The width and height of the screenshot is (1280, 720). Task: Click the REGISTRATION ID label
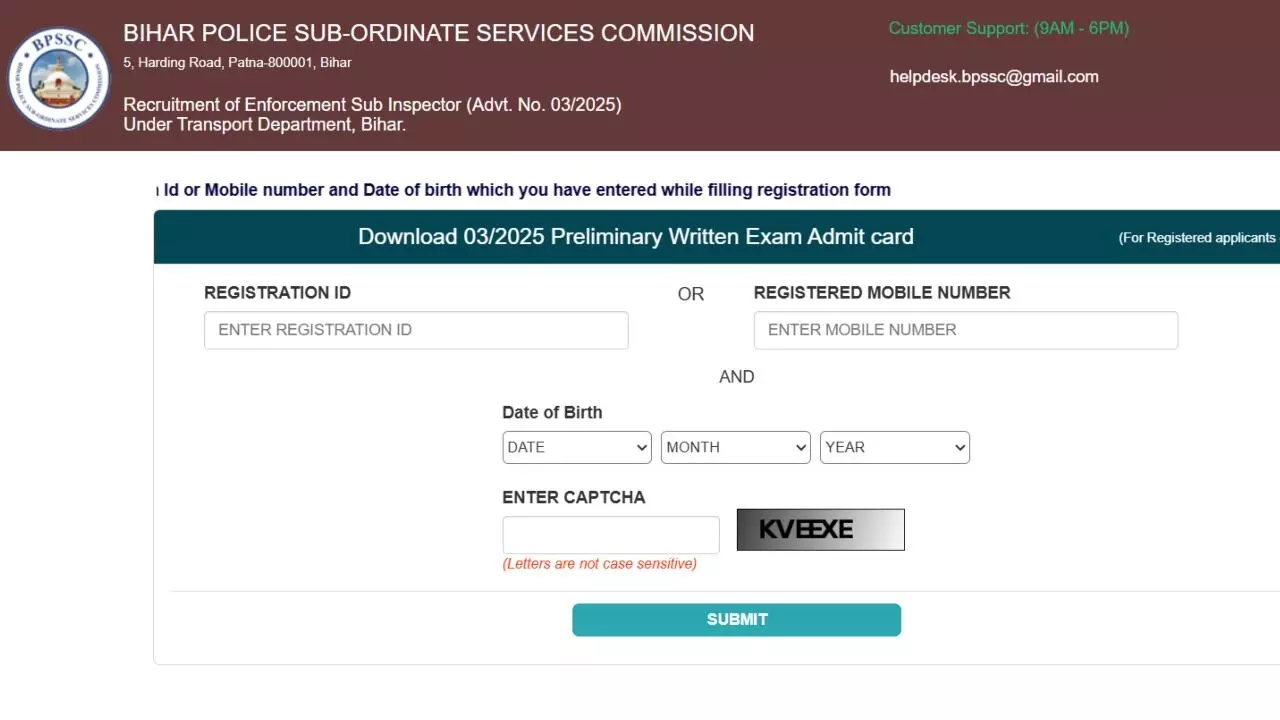tap(277, 293)
